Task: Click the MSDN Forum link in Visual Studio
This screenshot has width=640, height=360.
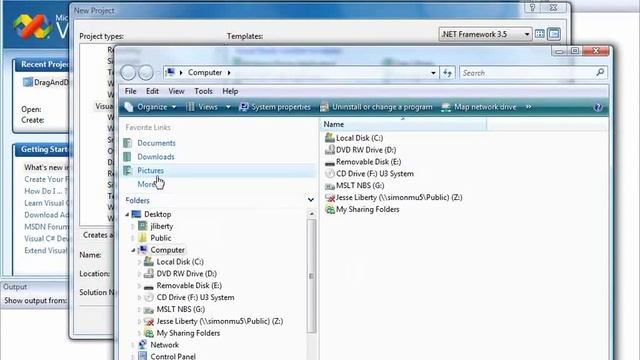Action: pyautogui.click(x=46, y=227)
